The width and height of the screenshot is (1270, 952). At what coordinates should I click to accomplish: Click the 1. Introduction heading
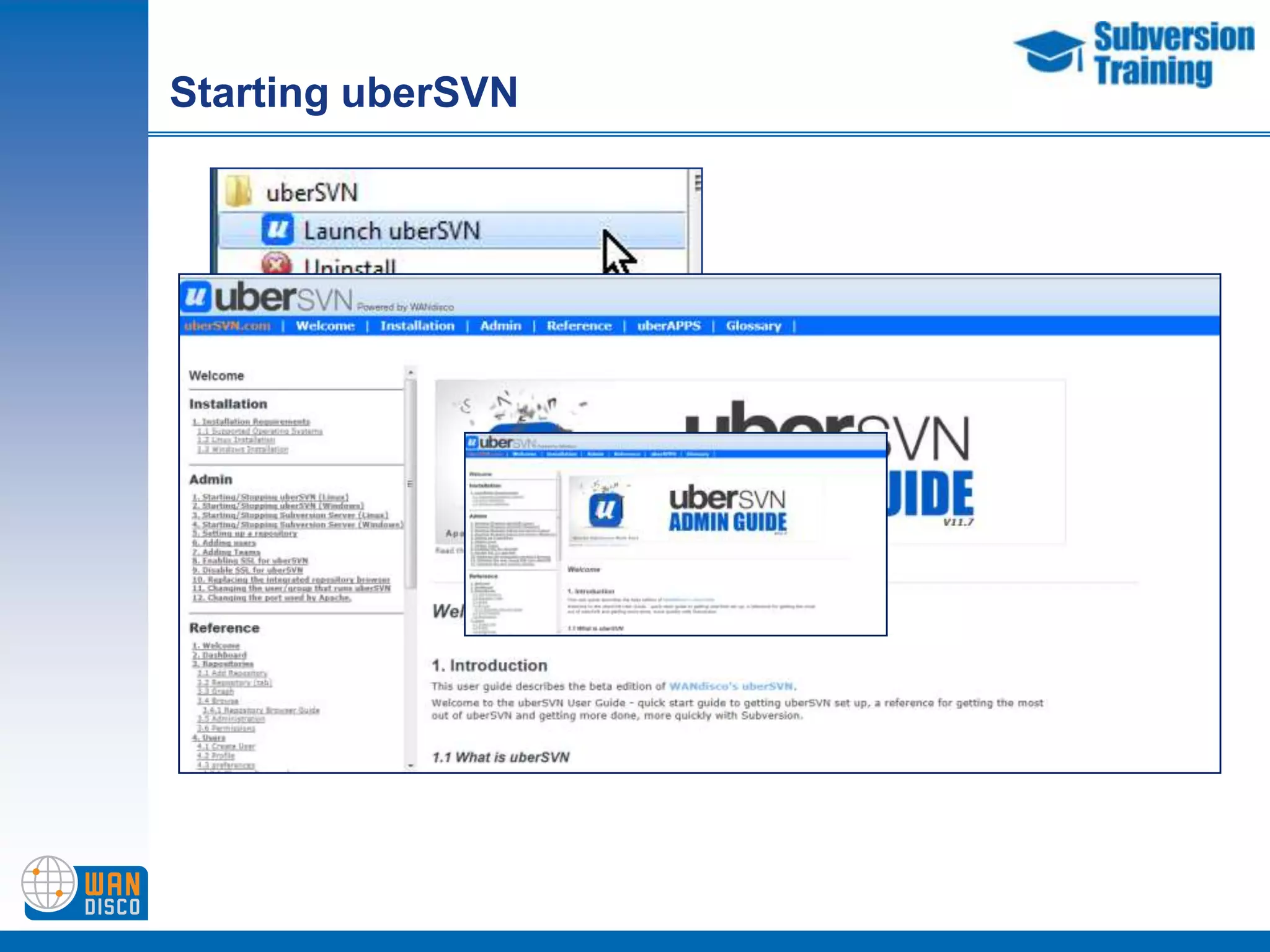pyautogui.click(x=490, y=666)
